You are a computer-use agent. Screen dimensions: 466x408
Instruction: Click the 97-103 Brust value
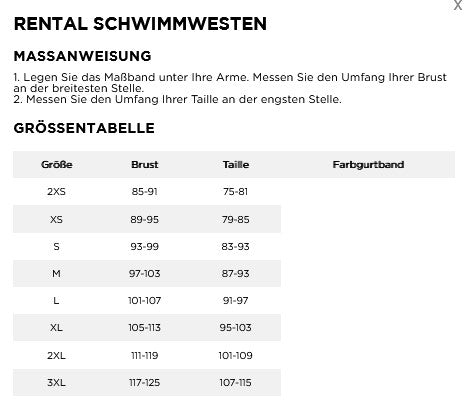(145, 274)
